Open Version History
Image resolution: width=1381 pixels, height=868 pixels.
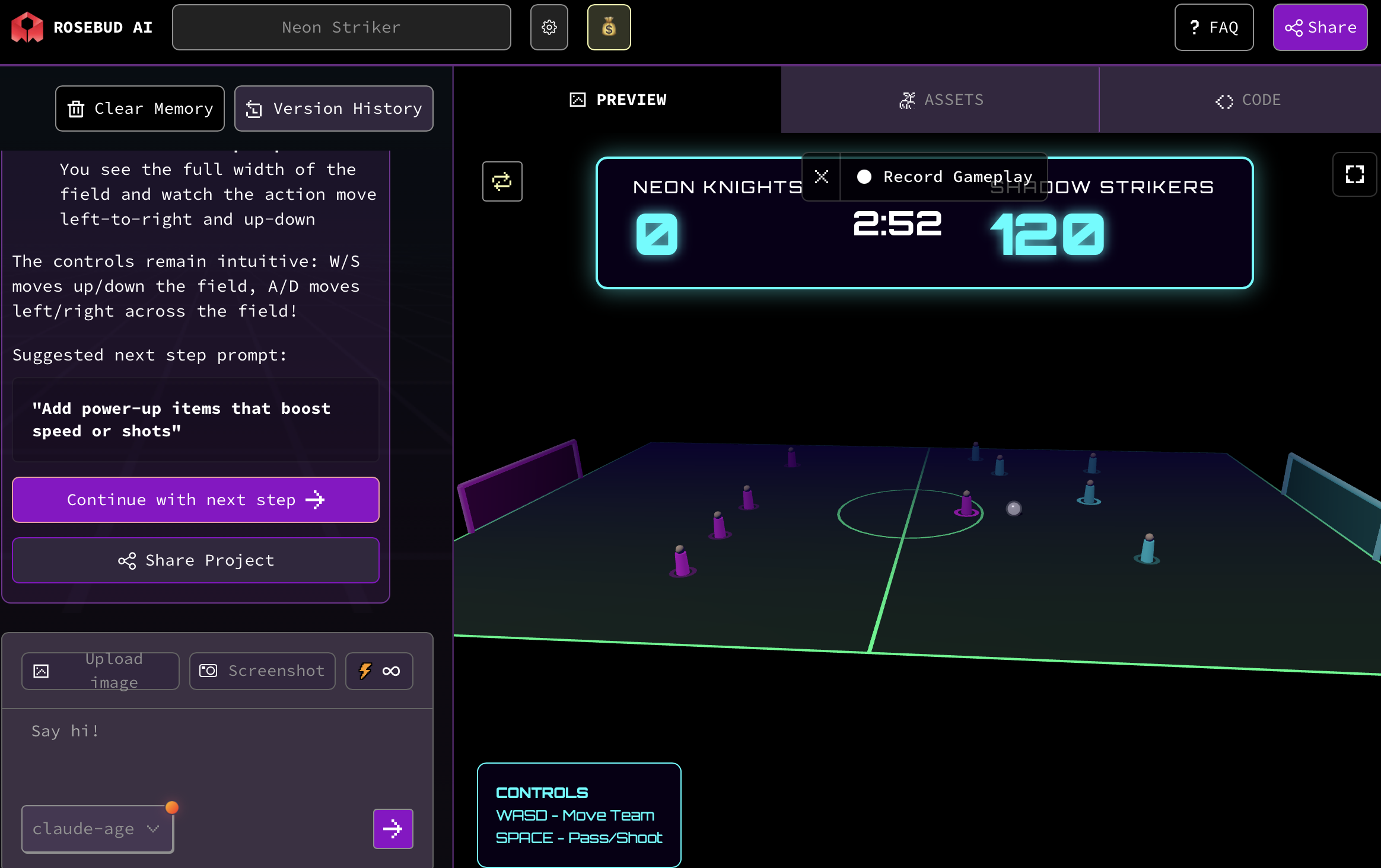point(333,108)
